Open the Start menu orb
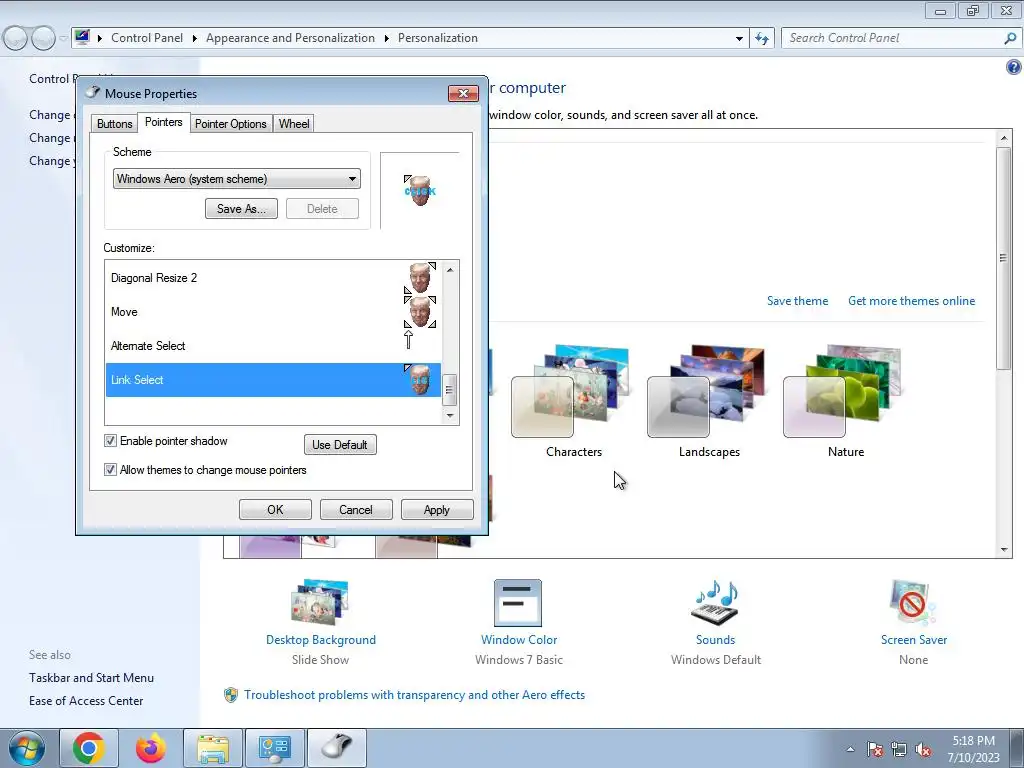 click(x=26, y=748)
